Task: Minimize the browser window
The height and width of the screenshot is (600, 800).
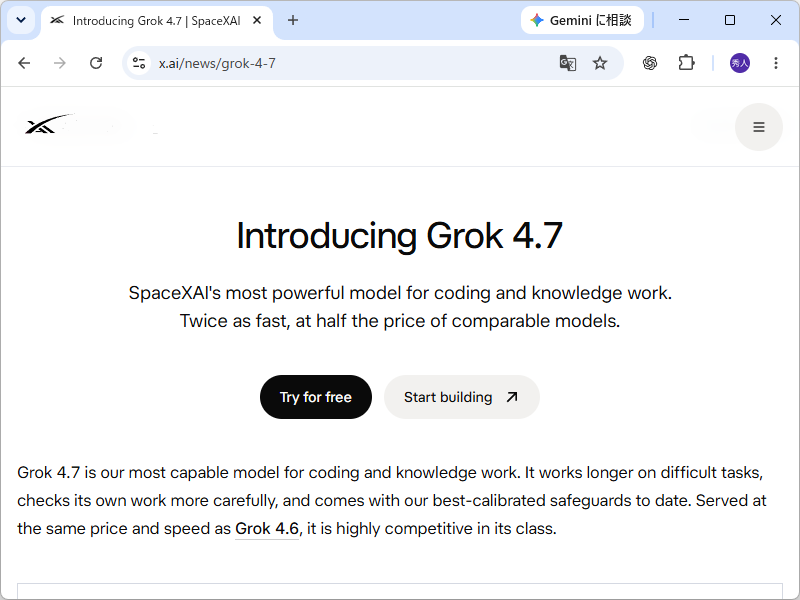Action: coord(684,20)
